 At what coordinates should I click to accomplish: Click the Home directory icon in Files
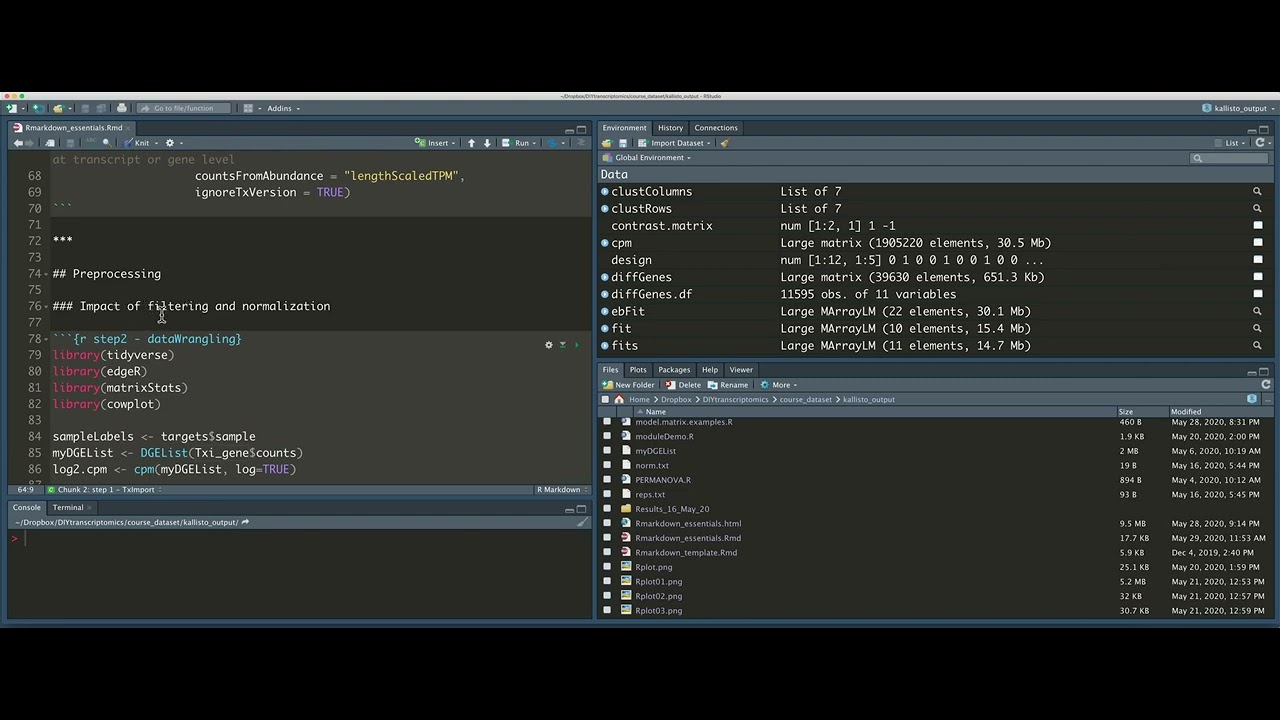click(620, 400)
